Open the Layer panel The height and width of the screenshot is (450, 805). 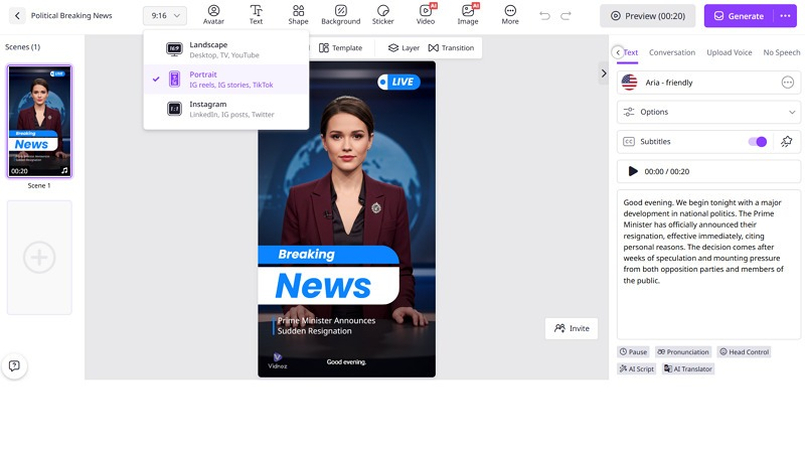(404, 48)
